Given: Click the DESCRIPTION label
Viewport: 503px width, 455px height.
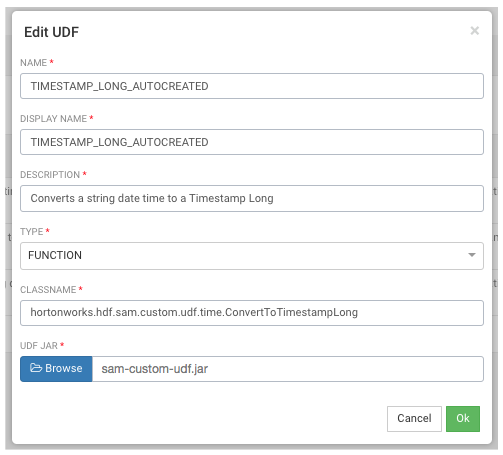Looking at the screenshot, I should tap(50, 175).
